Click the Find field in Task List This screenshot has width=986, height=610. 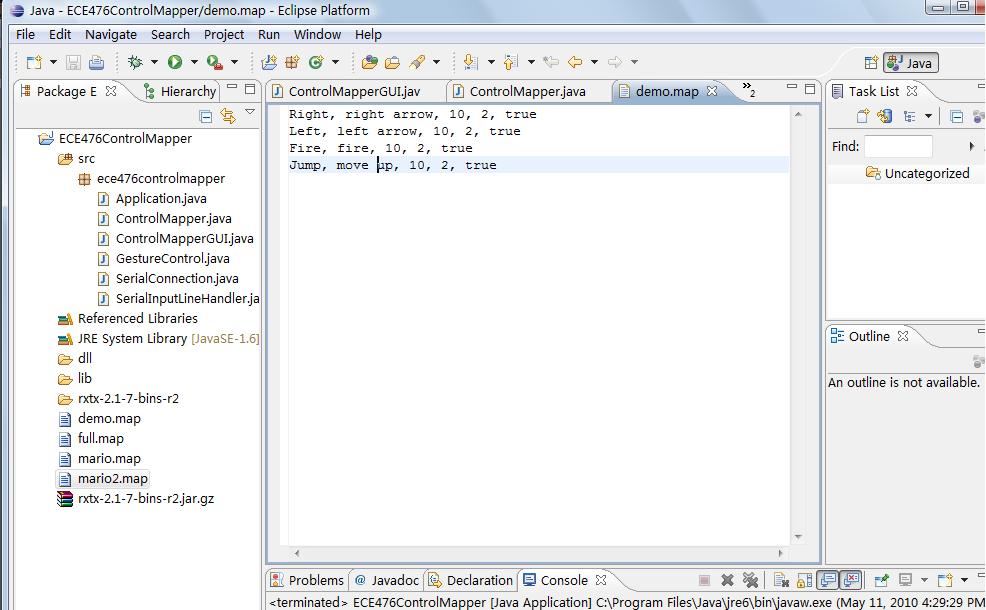coord(898,146)
